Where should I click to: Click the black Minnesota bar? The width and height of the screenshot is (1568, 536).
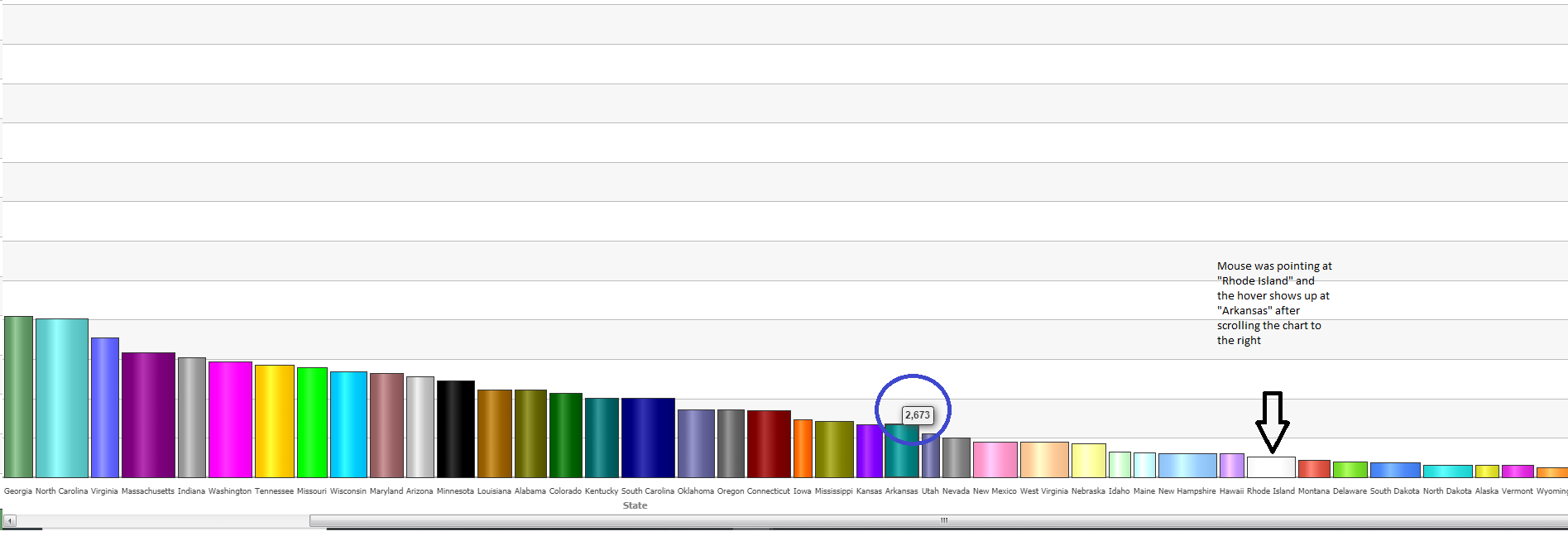coord(455,429)
